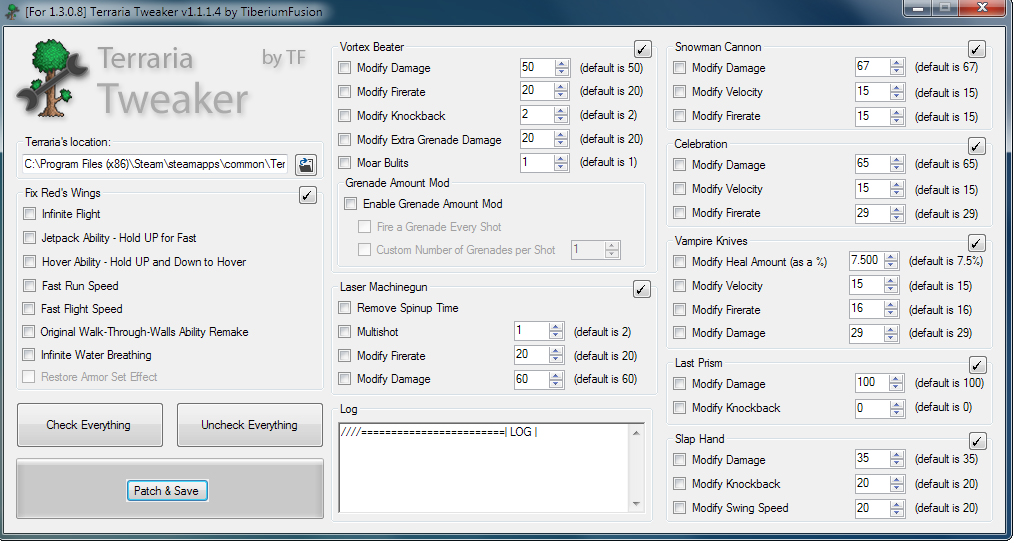The image size is (1014, 543).
Task: Increase Snowman Cannon velocity with up arrow
Action: pos(896,87)
